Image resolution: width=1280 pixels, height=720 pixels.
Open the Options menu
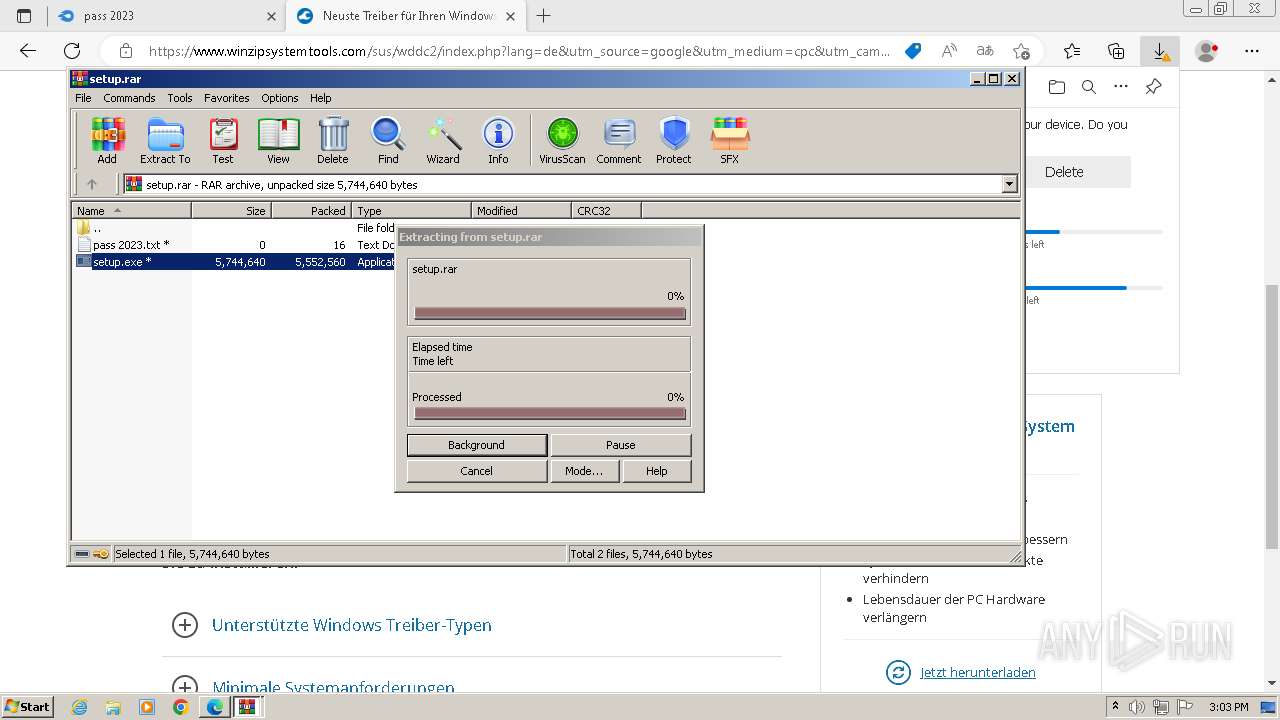(x=280, y=98)
